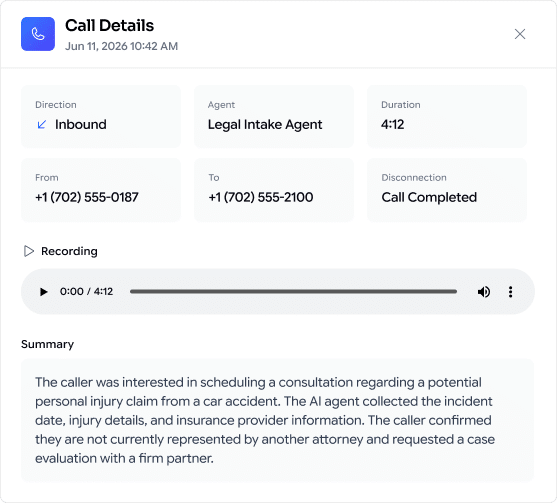The height and width of the screenshot is (503, 557).
Task: Click the Call Details title
Action: pos(109,25)
